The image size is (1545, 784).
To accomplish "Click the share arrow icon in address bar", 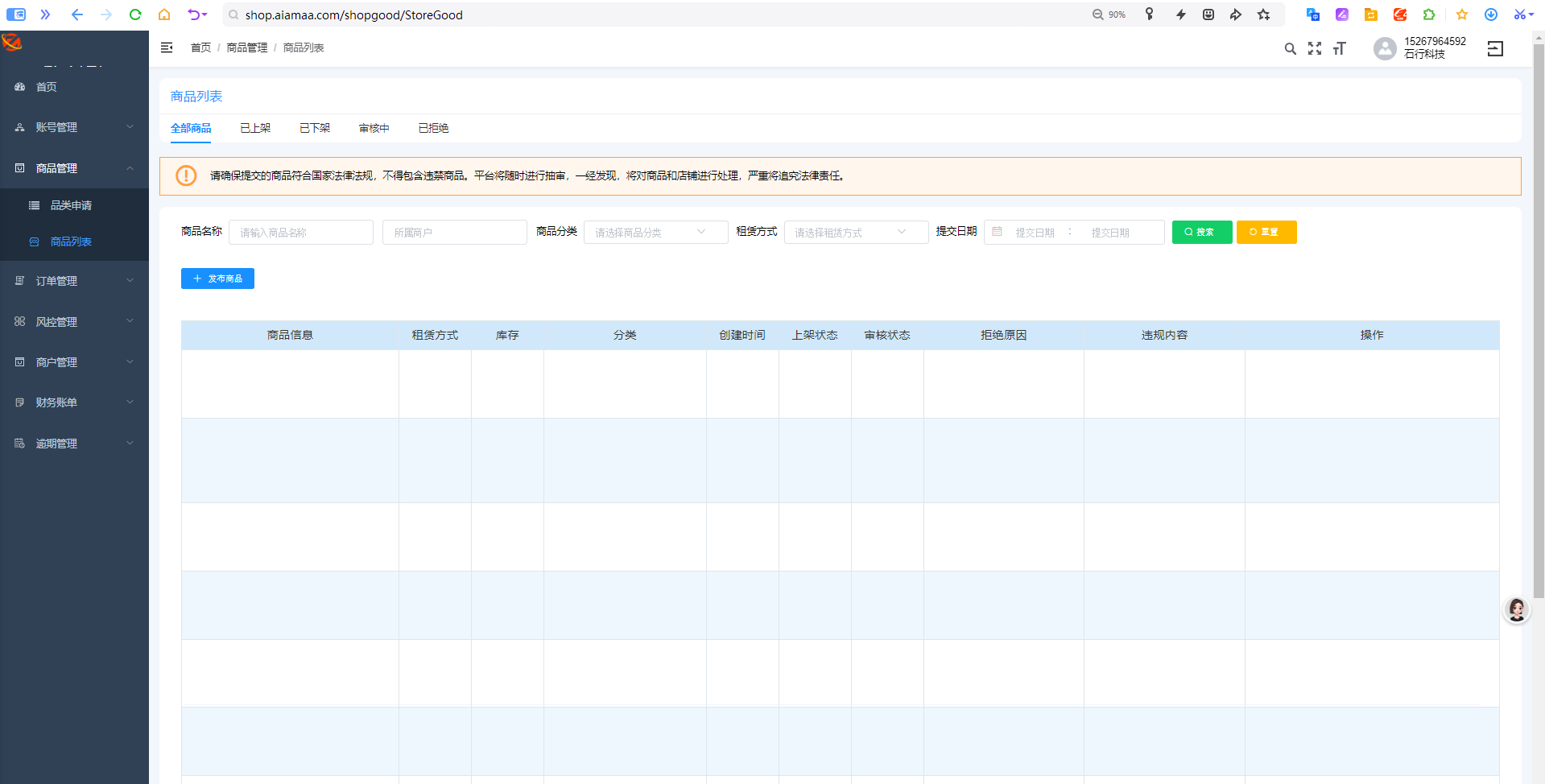I will (x=1236, y=14).
